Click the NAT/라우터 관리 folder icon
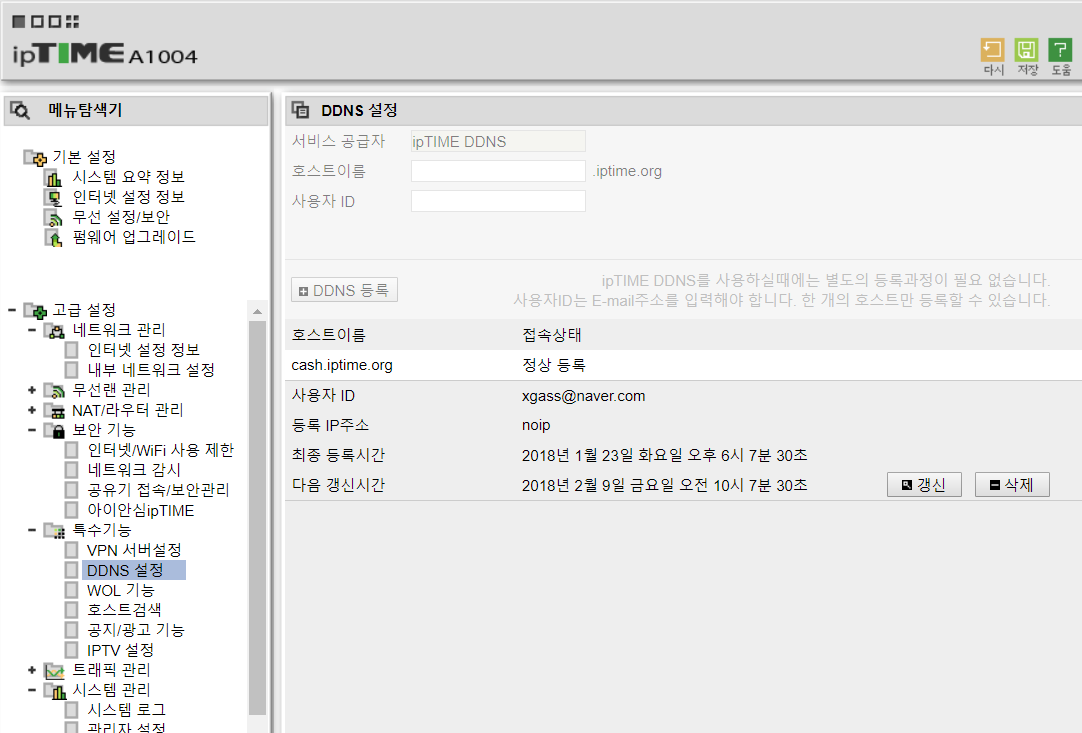Image resolution: width=1082 pixels, height=733 pixels. point(55,411)
